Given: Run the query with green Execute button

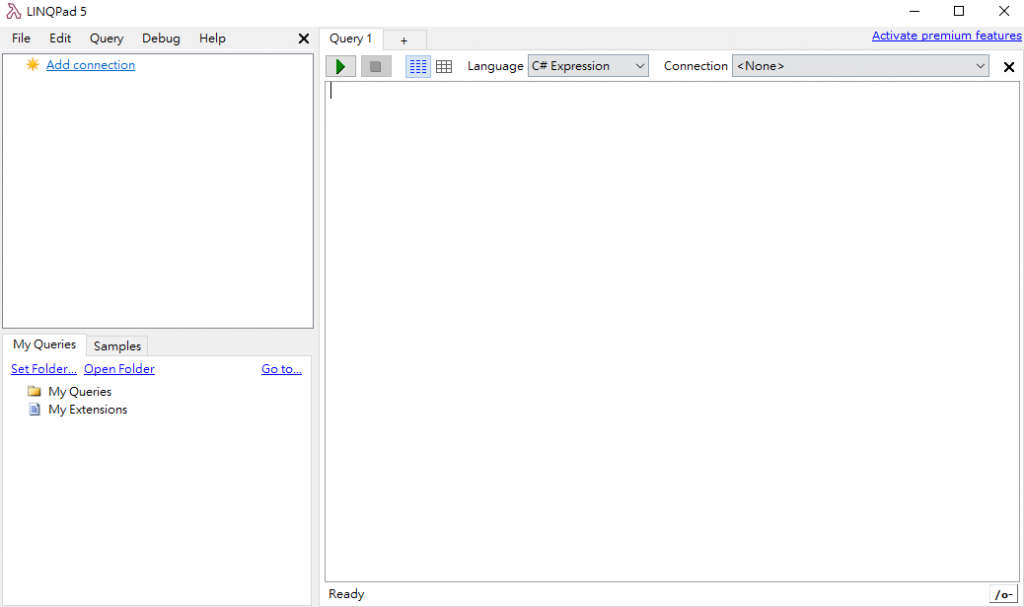Looking at the screenshot, I should click(340, 66).
